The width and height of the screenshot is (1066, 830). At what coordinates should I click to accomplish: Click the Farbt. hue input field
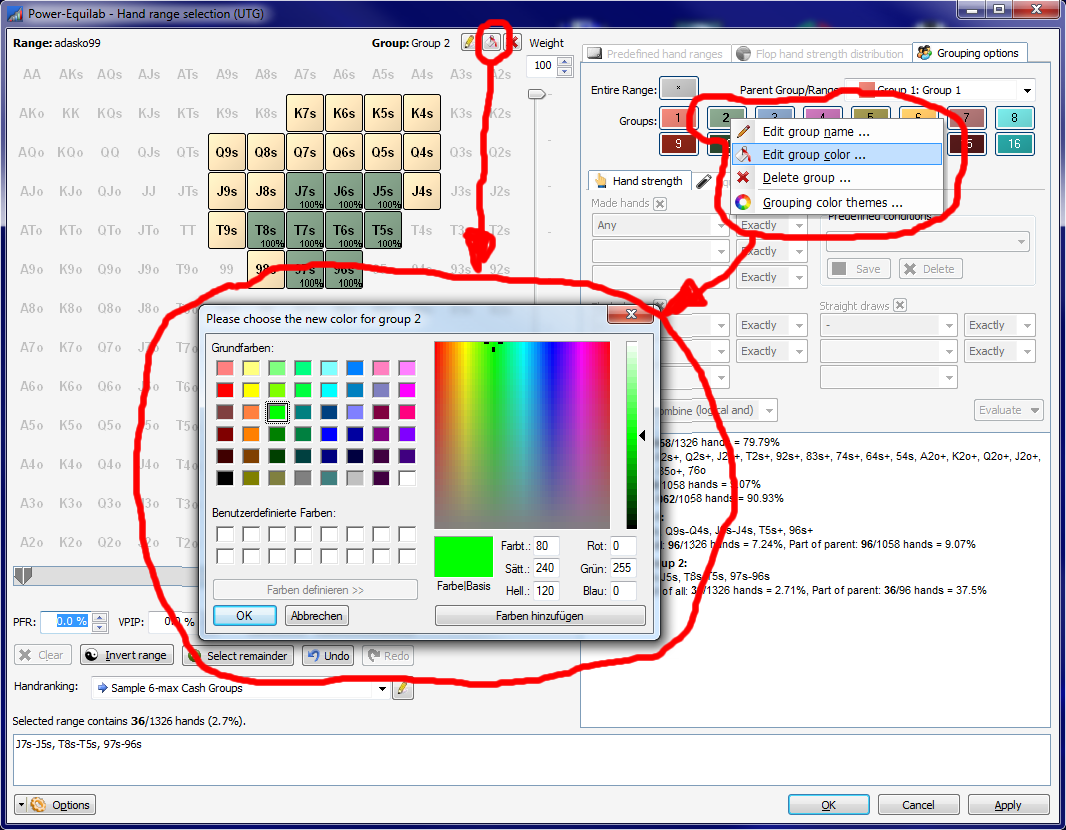[x=546, y=546]
